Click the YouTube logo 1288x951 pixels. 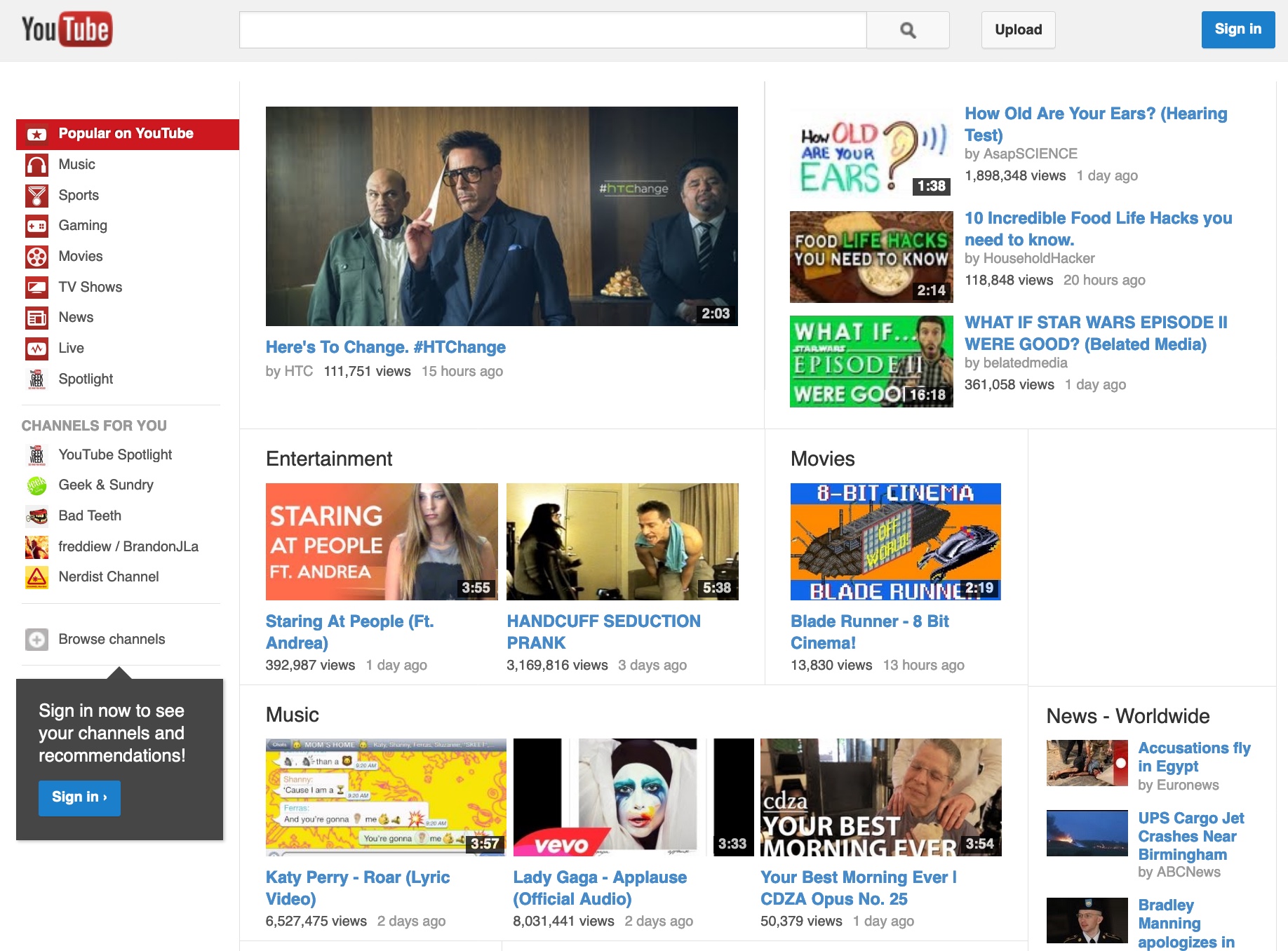point(67,29)
